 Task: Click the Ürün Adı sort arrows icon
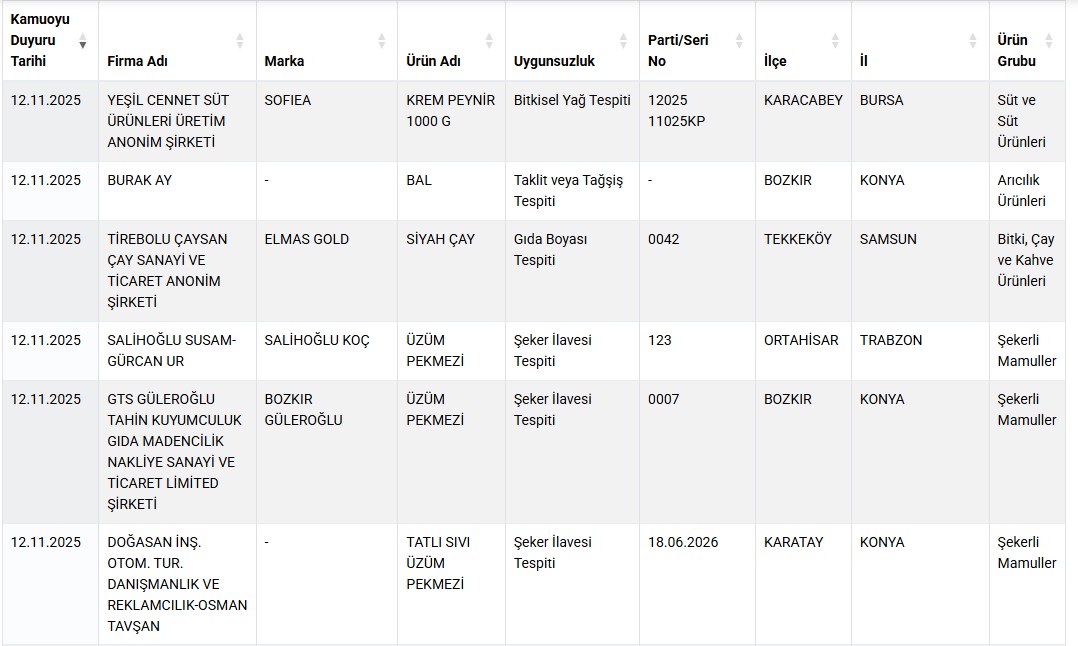[489, 41]
